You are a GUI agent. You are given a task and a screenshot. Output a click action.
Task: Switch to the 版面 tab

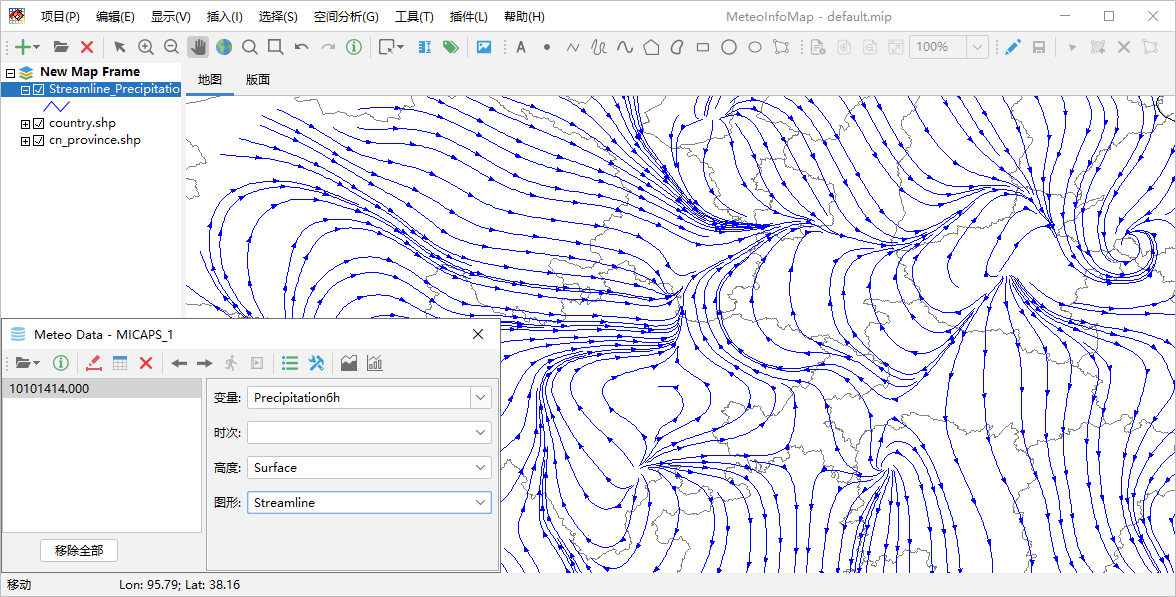point(258,80)
